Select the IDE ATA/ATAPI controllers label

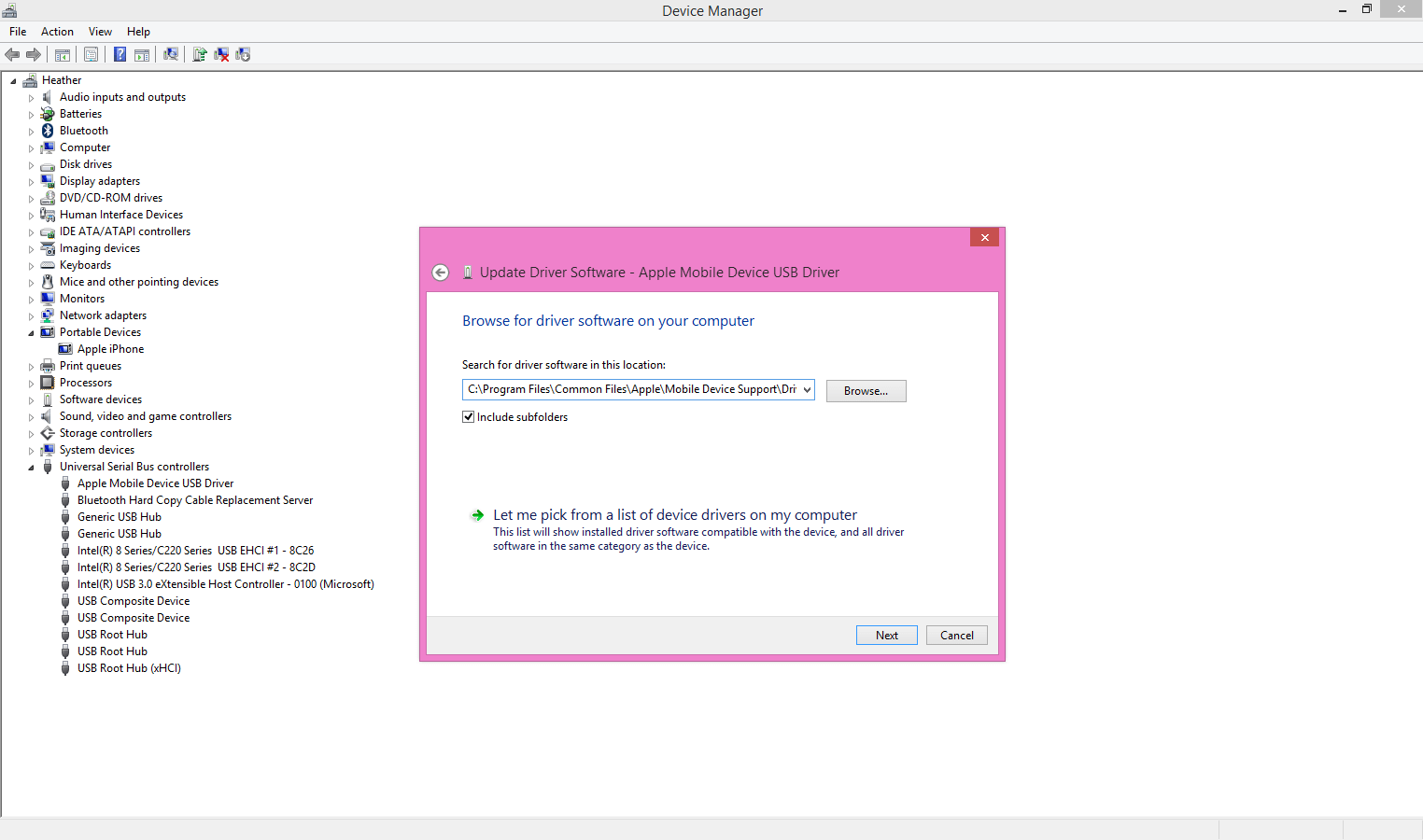click(125, 231)
